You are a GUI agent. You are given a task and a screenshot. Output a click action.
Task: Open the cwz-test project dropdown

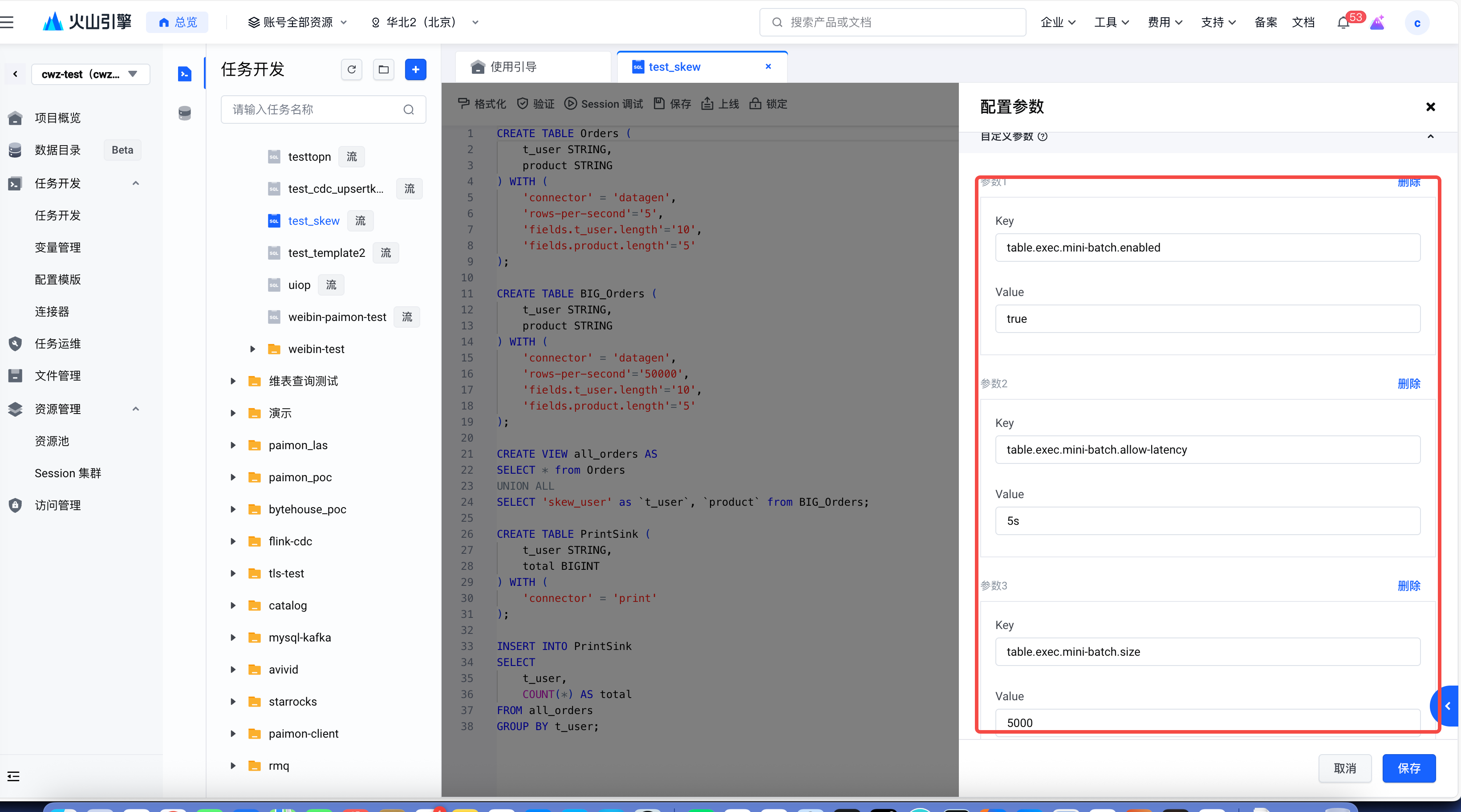click(x=91, y=74)
